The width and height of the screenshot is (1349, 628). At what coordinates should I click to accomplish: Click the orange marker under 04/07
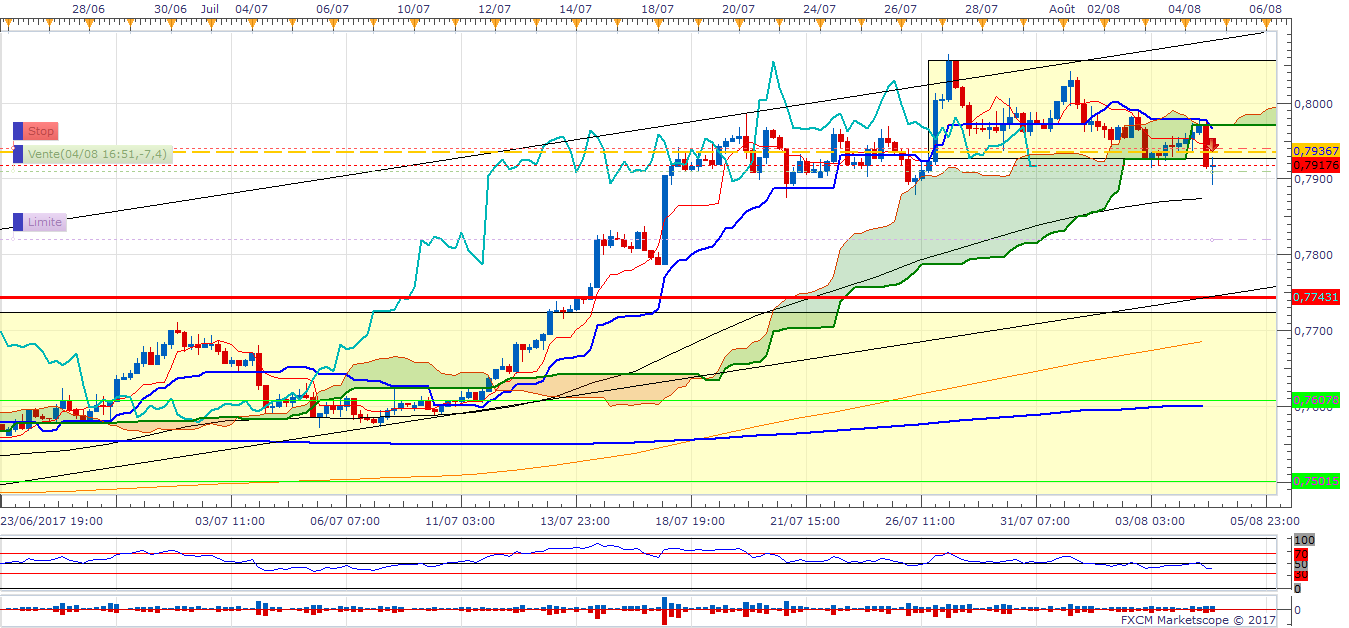[252, 25]
